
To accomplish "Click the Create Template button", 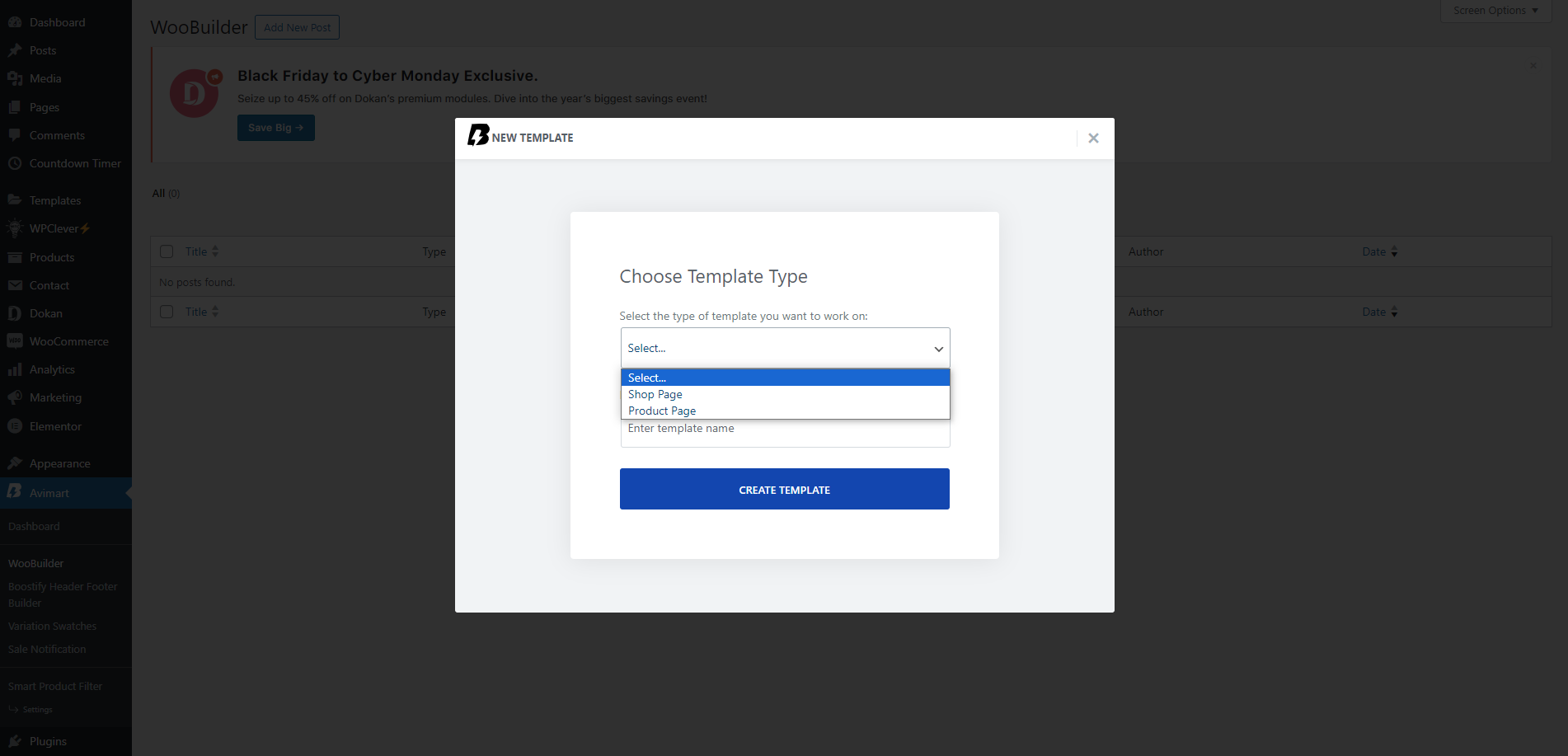I will (x=784, y=489).
